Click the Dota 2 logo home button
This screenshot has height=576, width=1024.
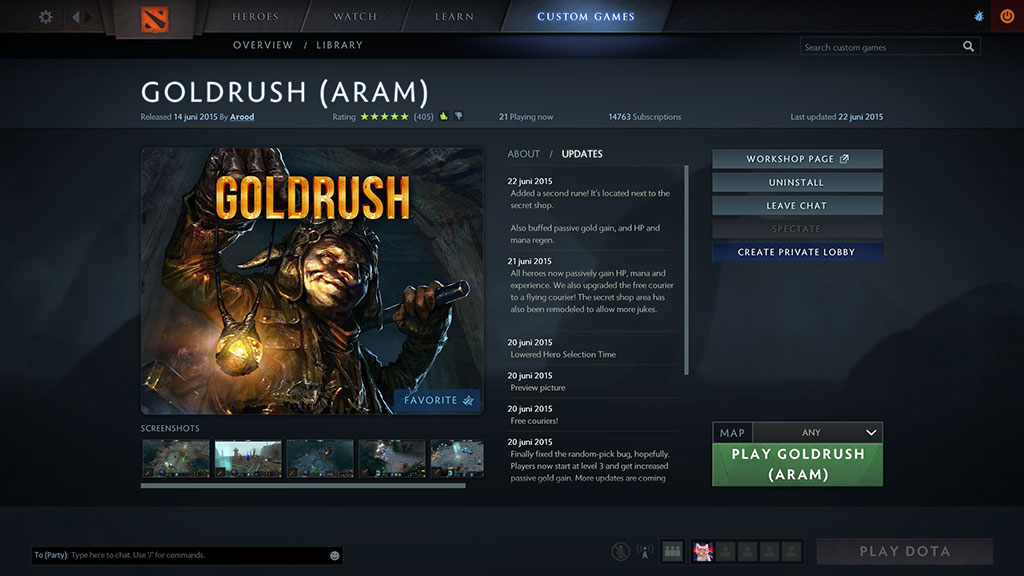pos(154,17)
